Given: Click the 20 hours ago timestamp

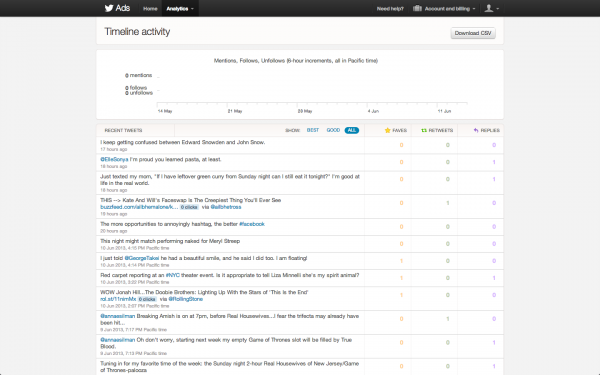Looking at the screenshot, I should click(114, 231).
